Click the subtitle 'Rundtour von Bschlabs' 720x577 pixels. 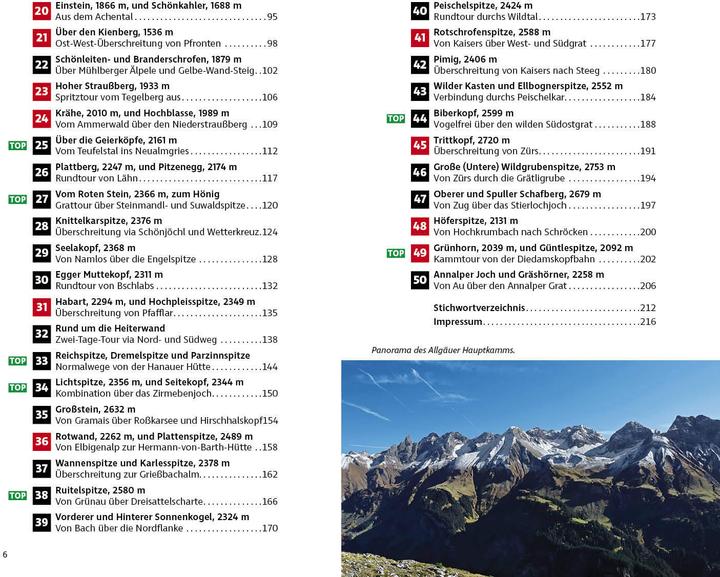105,286
